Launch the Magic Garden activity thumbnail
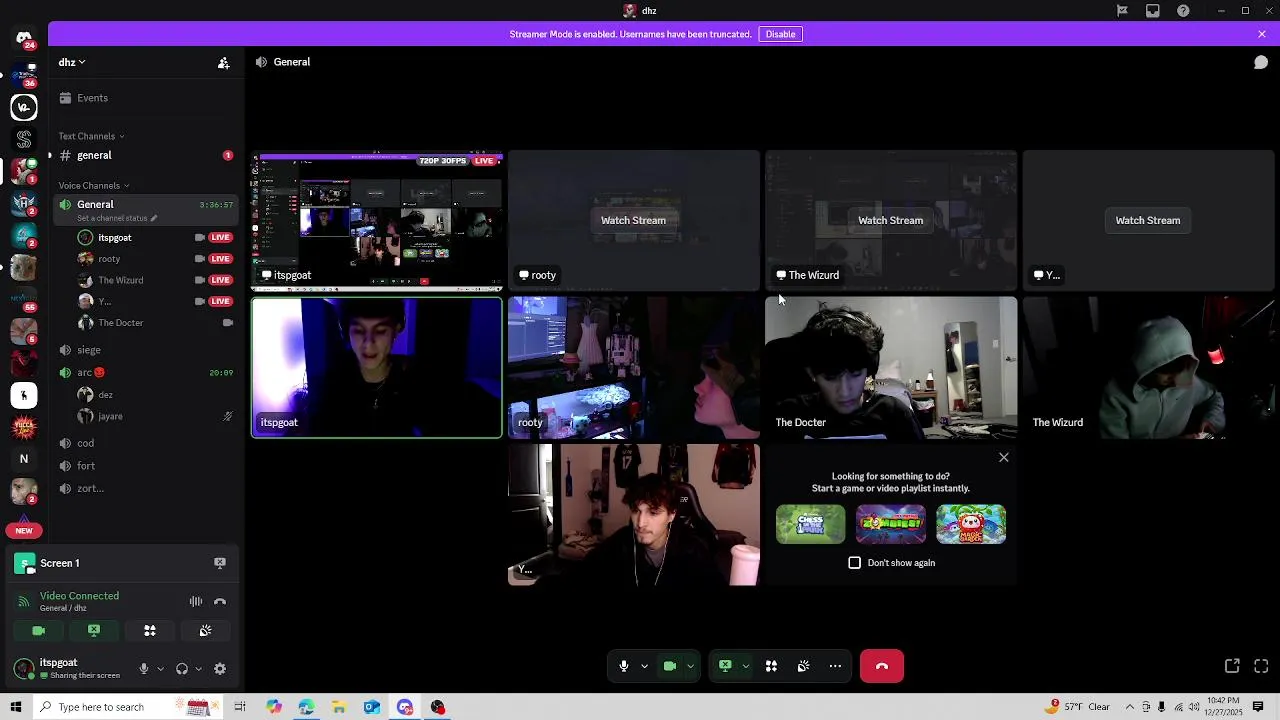Viewport: 1280px width, 720px height. click(971, 524)
